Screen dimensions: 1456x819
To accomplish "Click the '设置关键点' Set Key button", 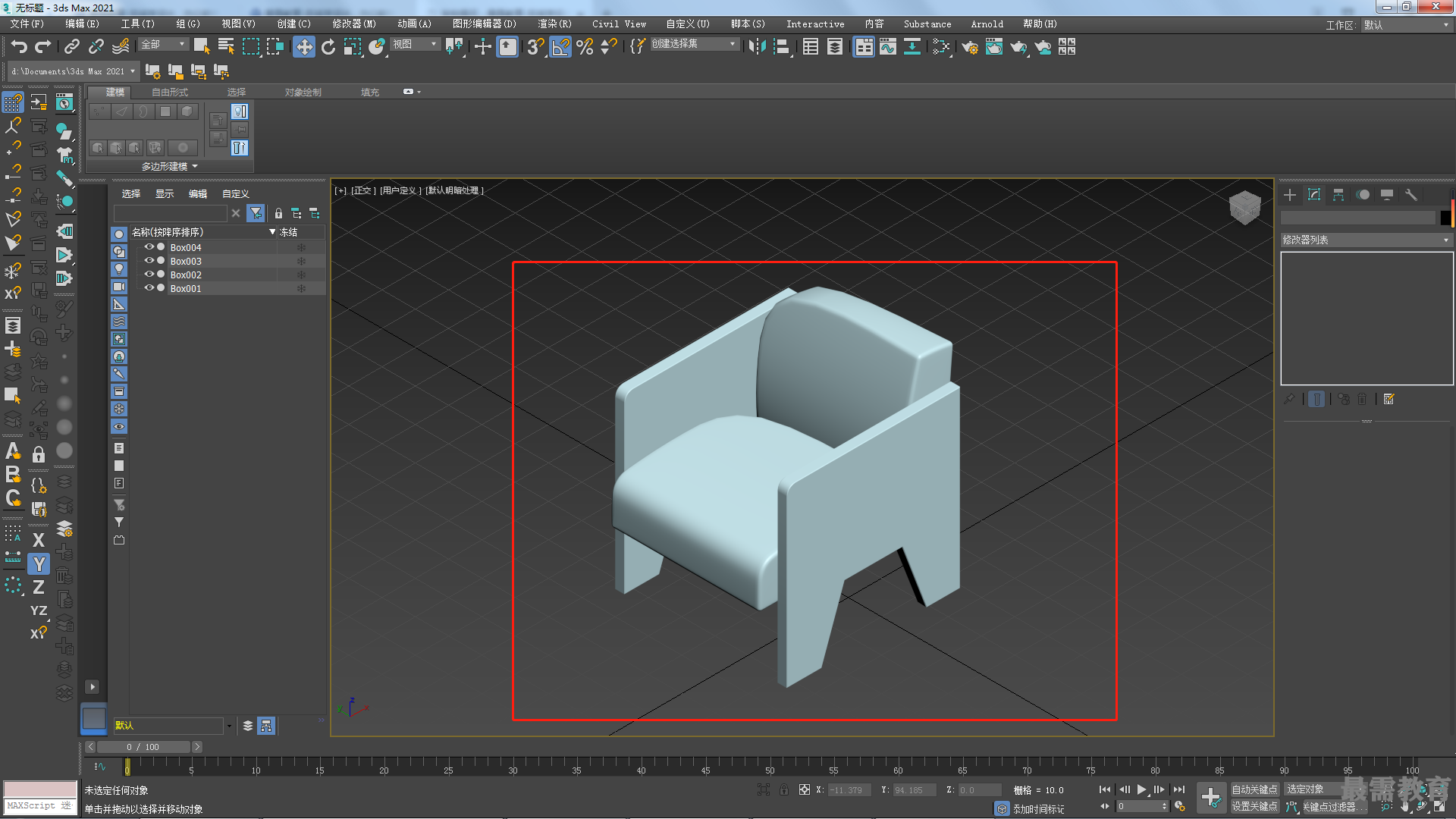I will (x=1254, y=806).
